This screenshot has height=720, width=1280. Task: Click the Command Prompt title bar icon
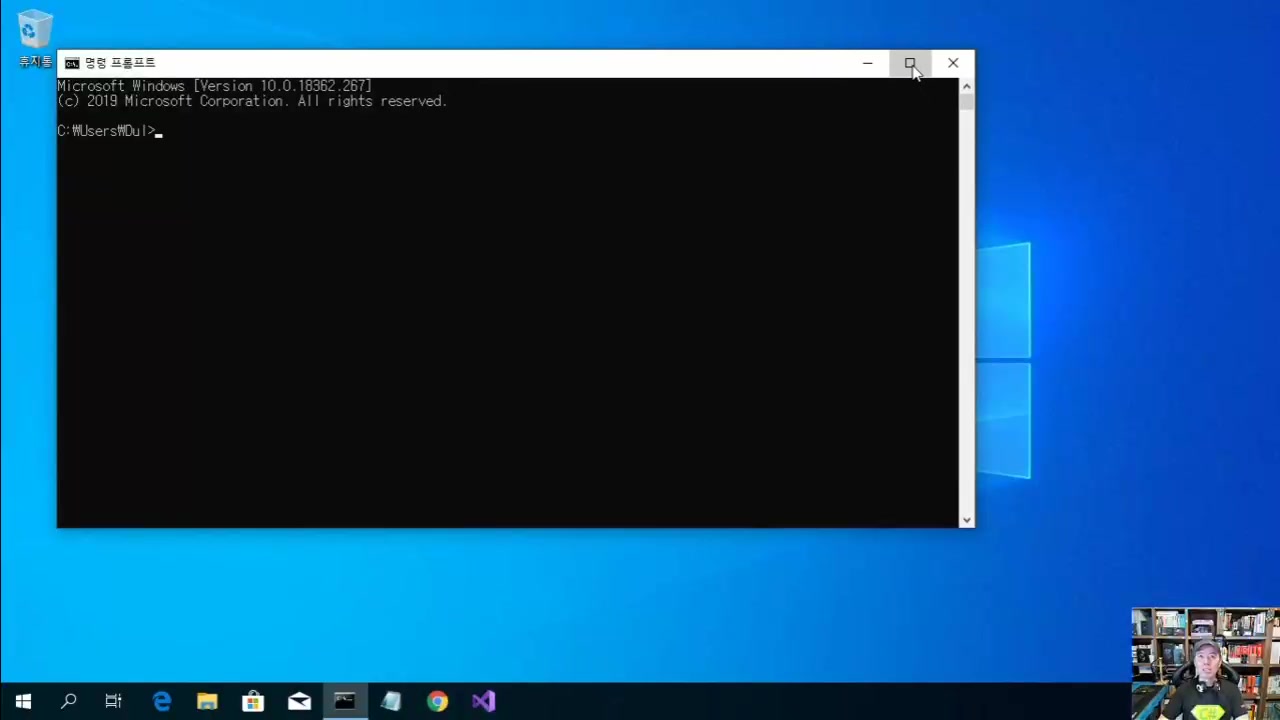(72, 63)
